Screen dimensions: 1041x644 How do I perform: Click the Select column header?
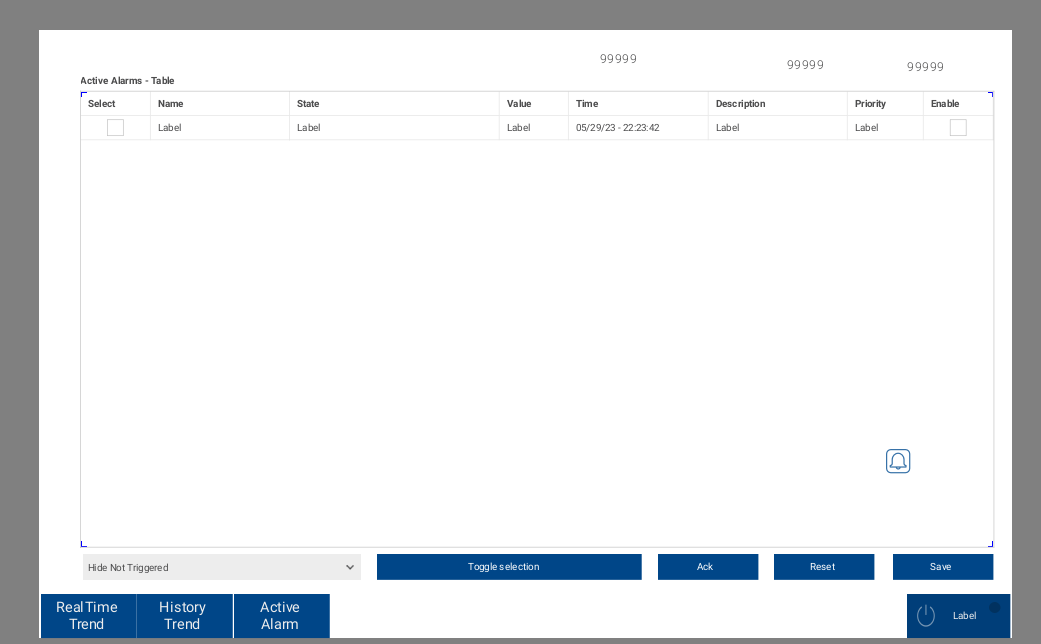(116, 104)
